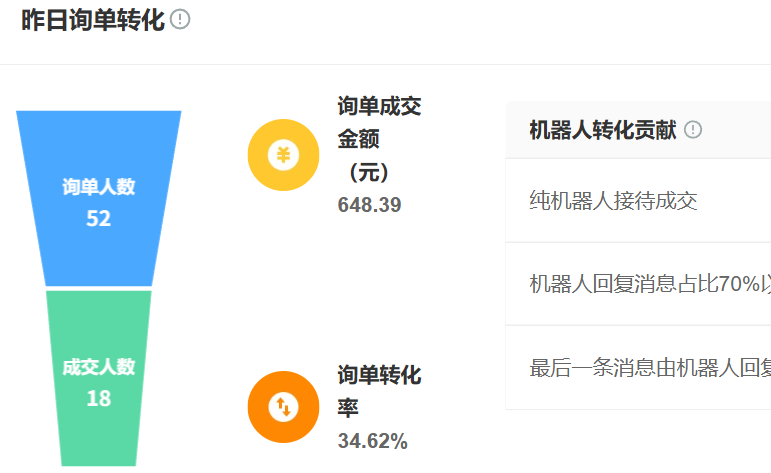771x473 pixels.
Task: Click the number 52 in funnel
Action: click(x=99, y=218)
